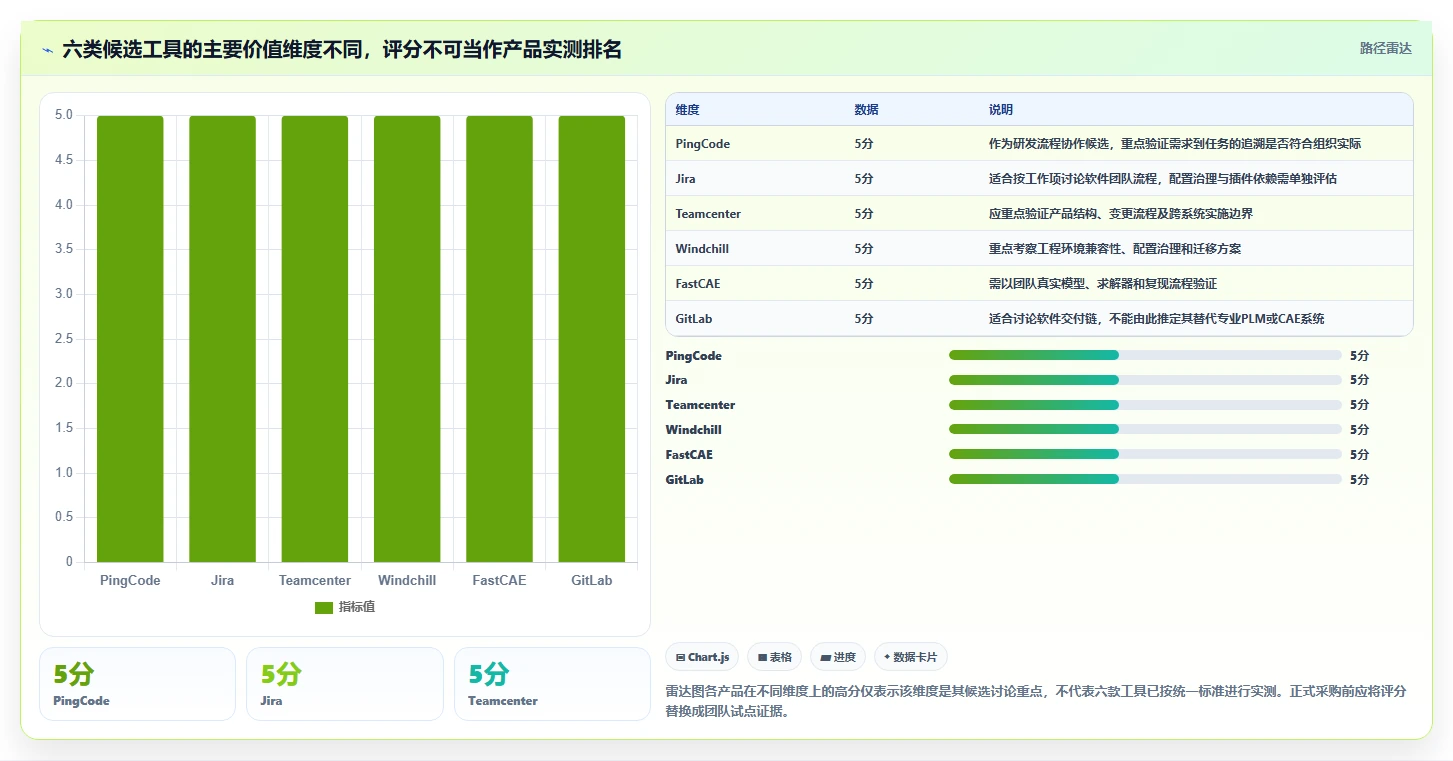Click the 指标值 legend label
Viewport: 1453px width, 761px height.
pyautogui.click(x=356, y=607)
